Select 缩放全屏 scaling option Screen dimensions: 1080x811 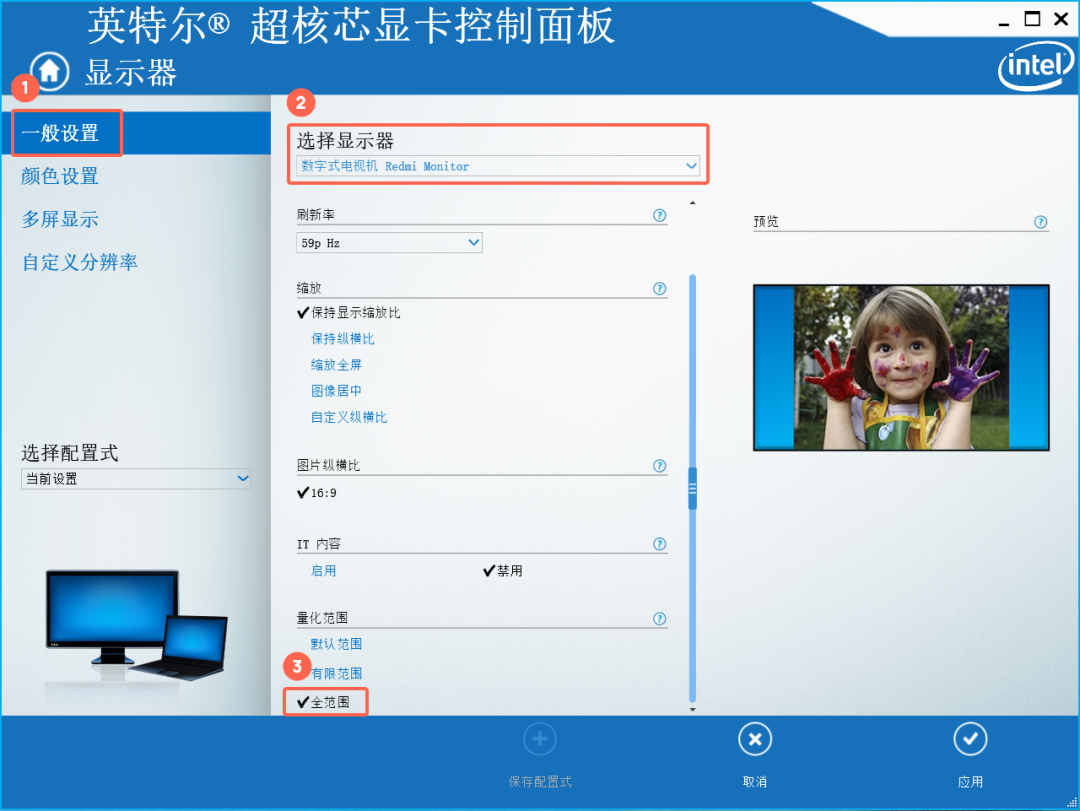click(x=336, y=365)
